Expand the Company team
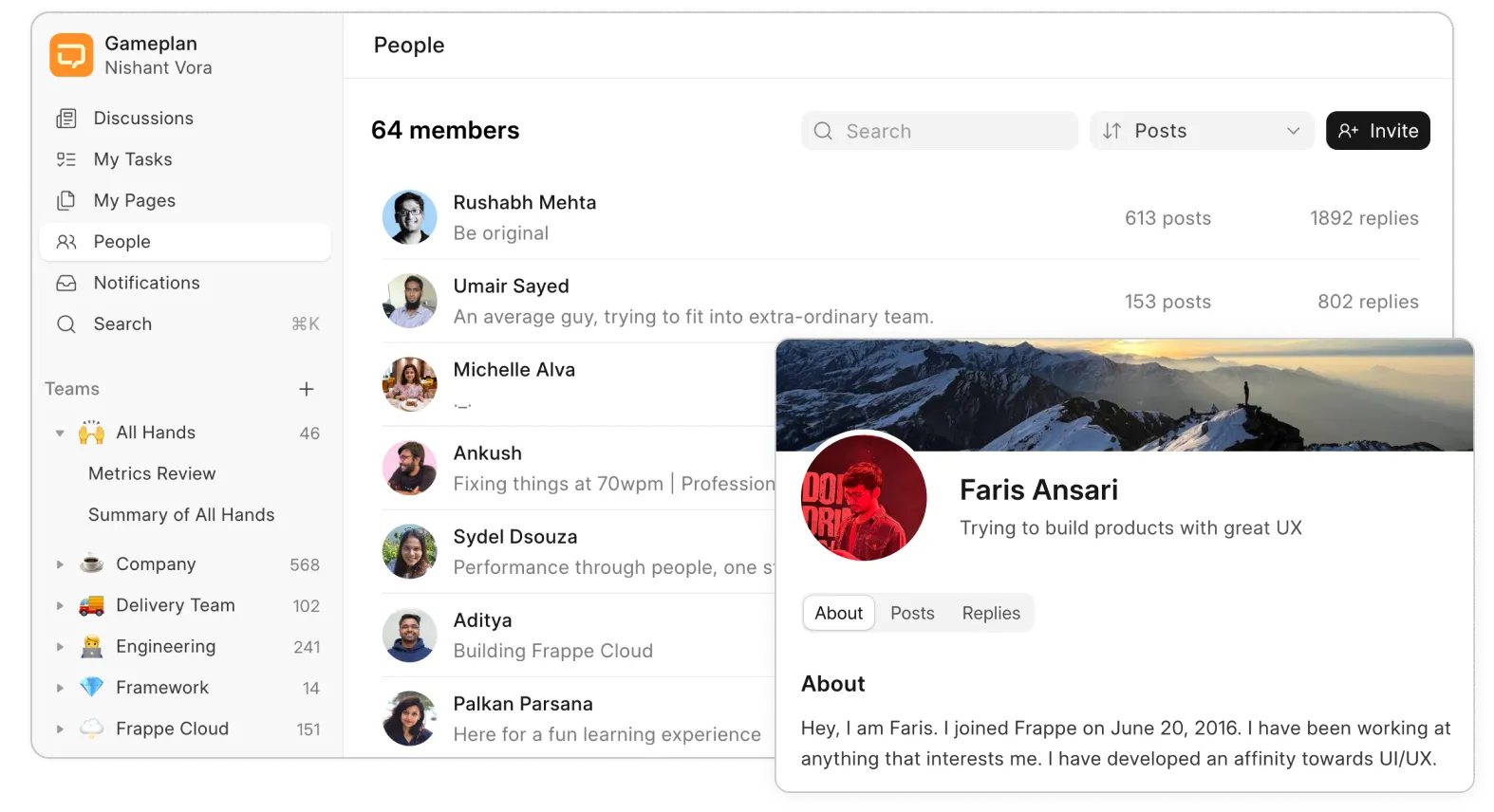The image size is (1494, 812). [60, 564]
